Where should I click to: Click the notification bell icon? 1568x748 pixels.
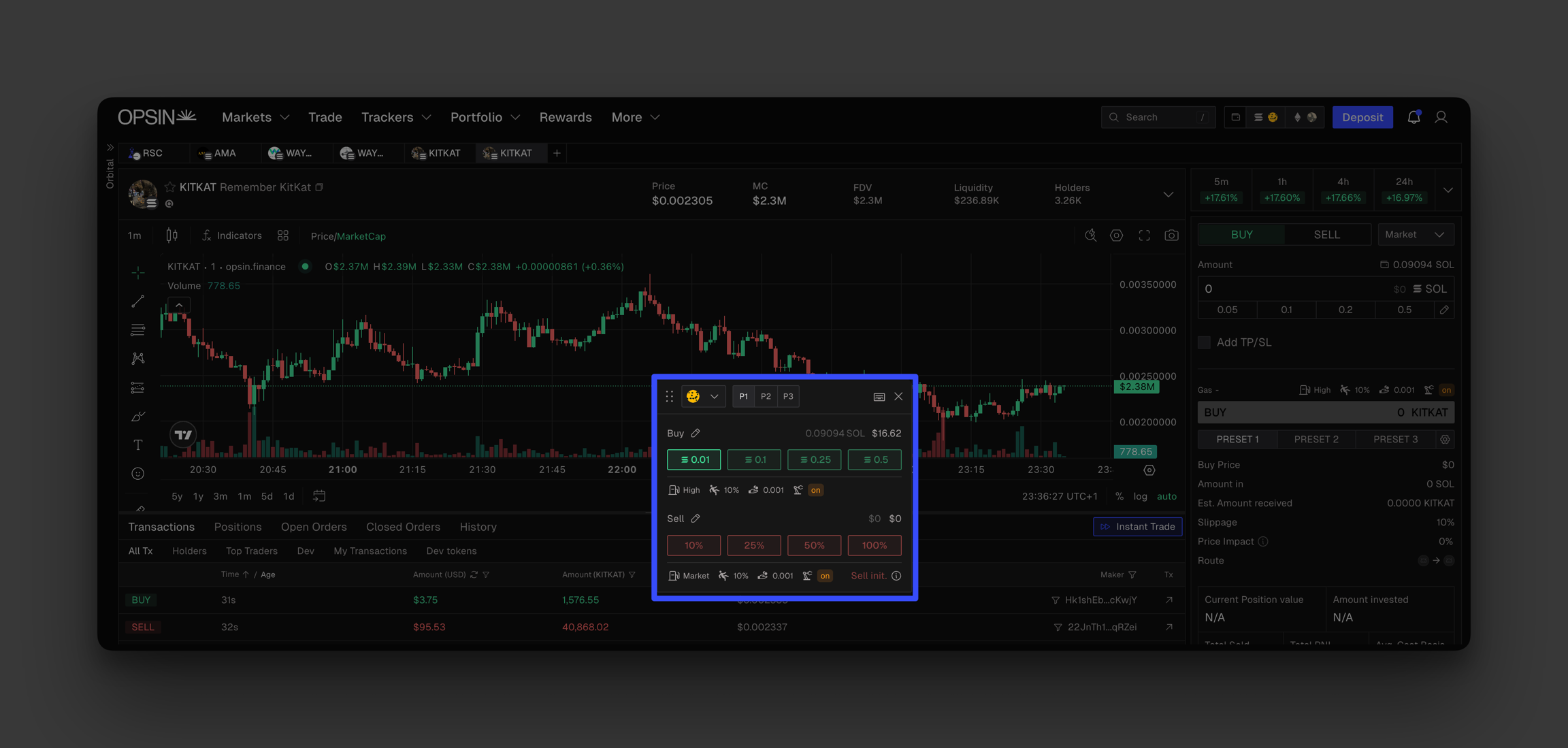coord(1414,117)
